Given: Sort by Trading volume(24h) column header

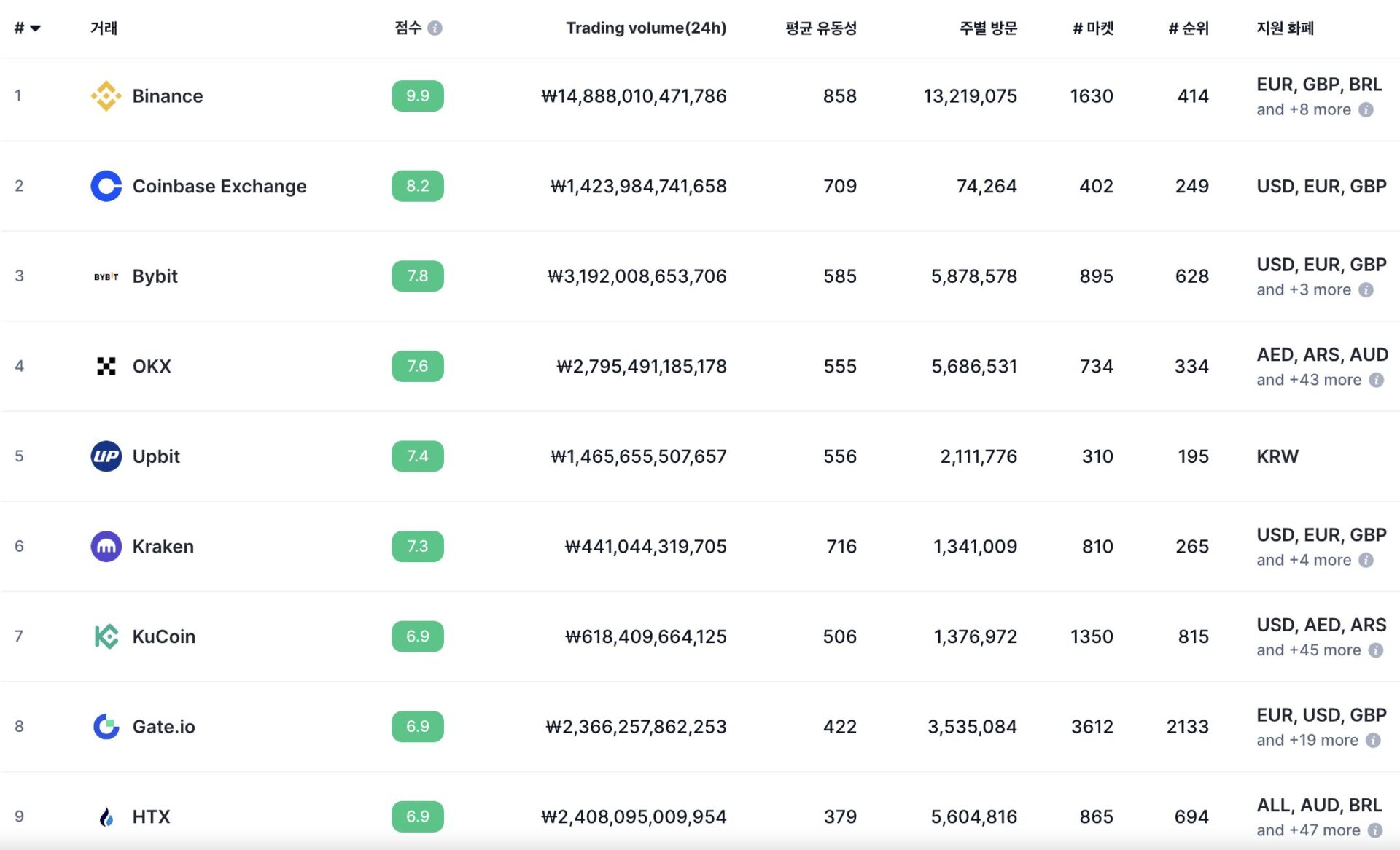Looking at the screenshot, I should (646, 28).
